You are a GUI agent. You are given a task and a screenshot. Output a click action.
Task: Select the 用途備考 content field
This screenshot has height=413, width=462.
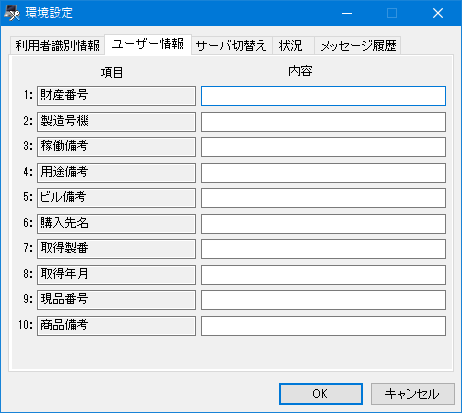323,173
